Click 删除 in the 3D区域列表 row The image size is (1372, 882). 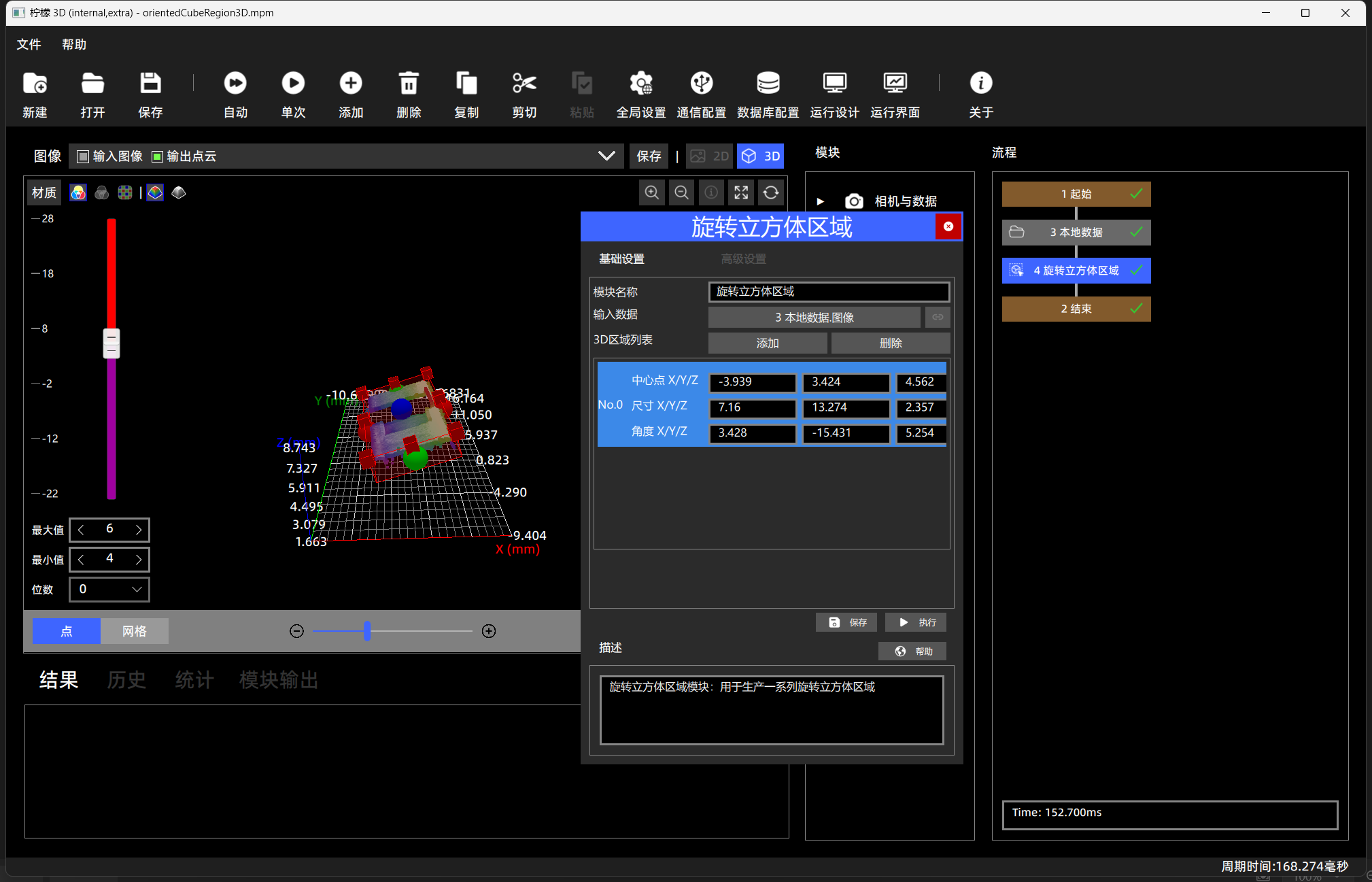click(x=891, y=343)
